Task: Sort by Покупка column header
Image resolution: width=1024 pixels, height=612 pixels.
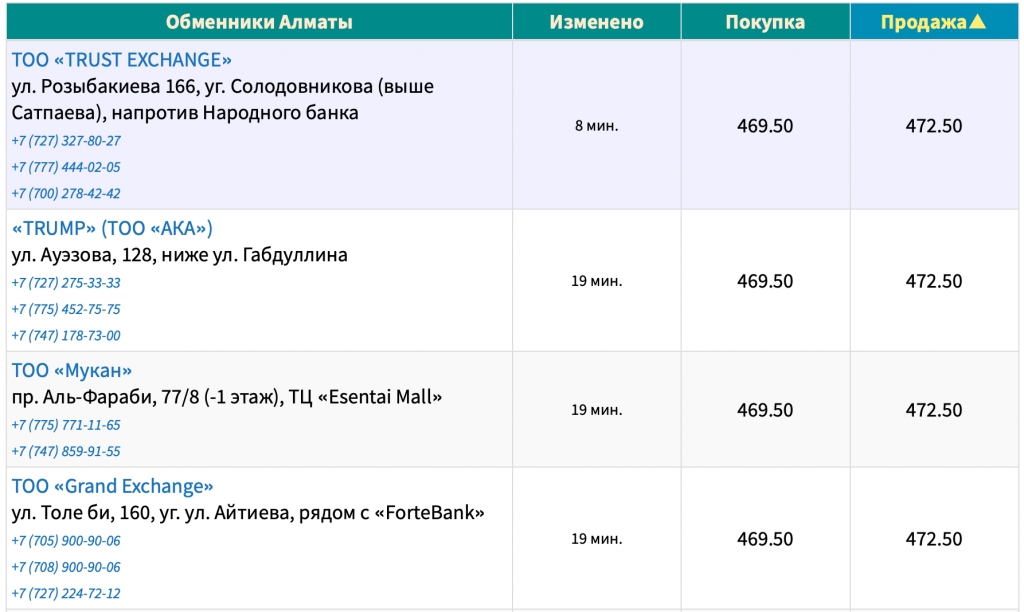Action: coord(765,22)
